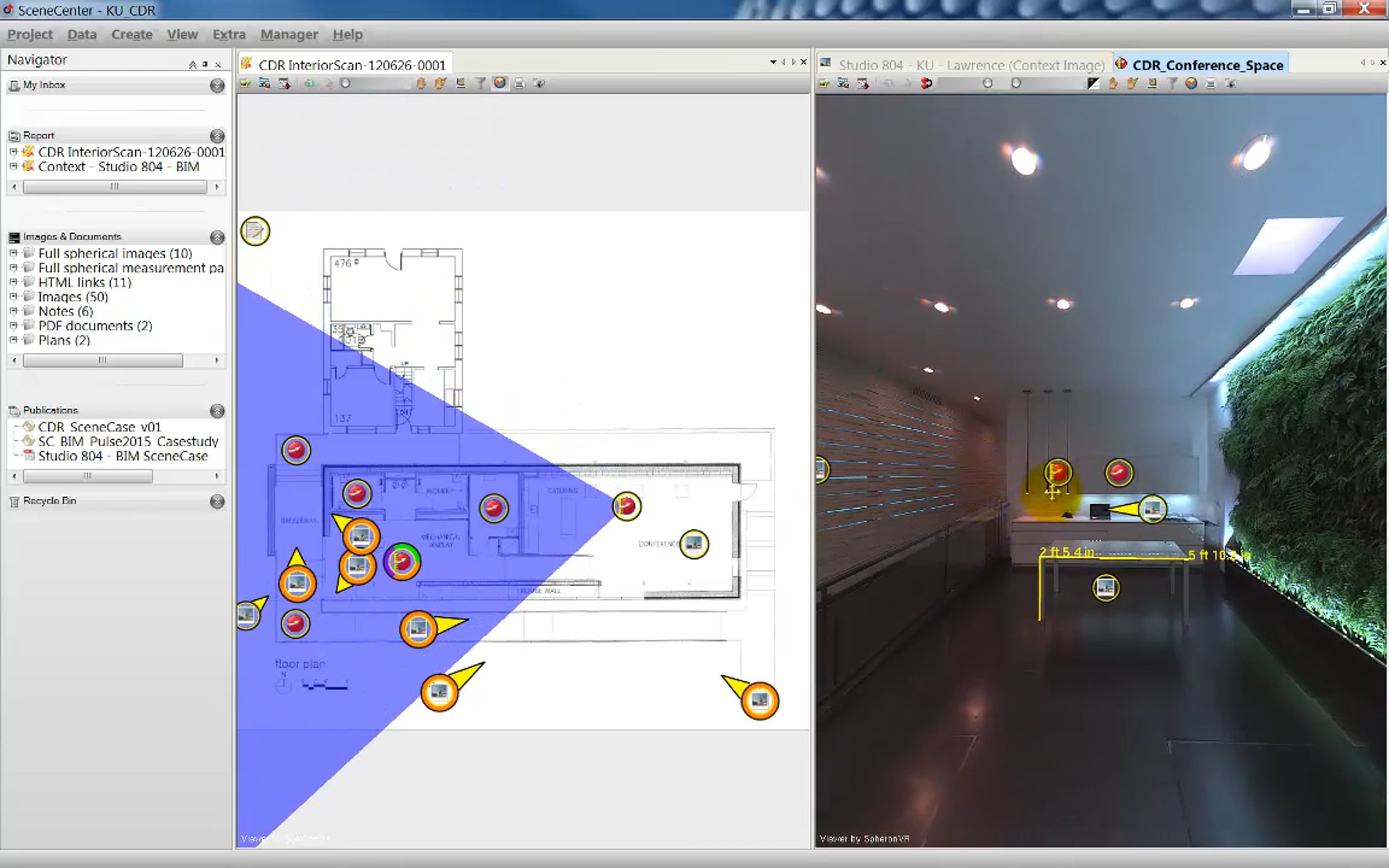
Task: Close the Navigator panel
Action: point(218,64)
